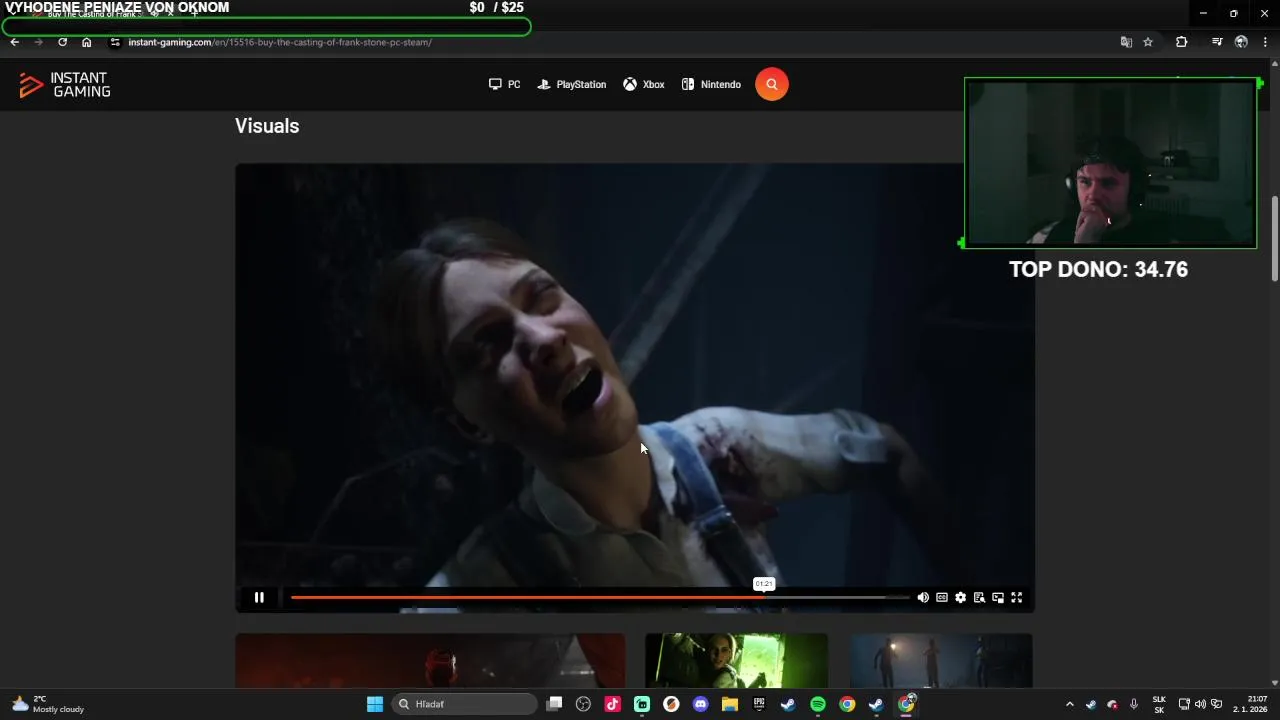
Task: Open the PC platform menu
Action: click(504, 85)
